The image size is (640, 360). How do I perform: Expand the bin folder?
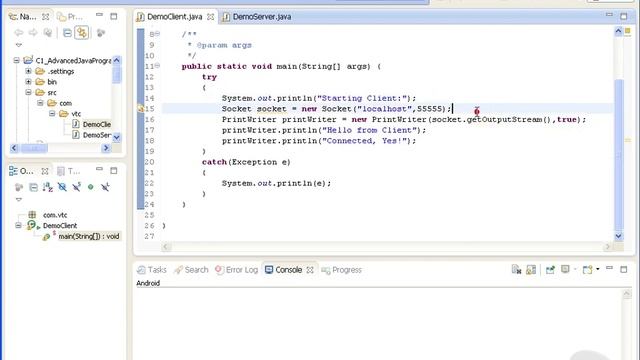click(x=28, y=82)
